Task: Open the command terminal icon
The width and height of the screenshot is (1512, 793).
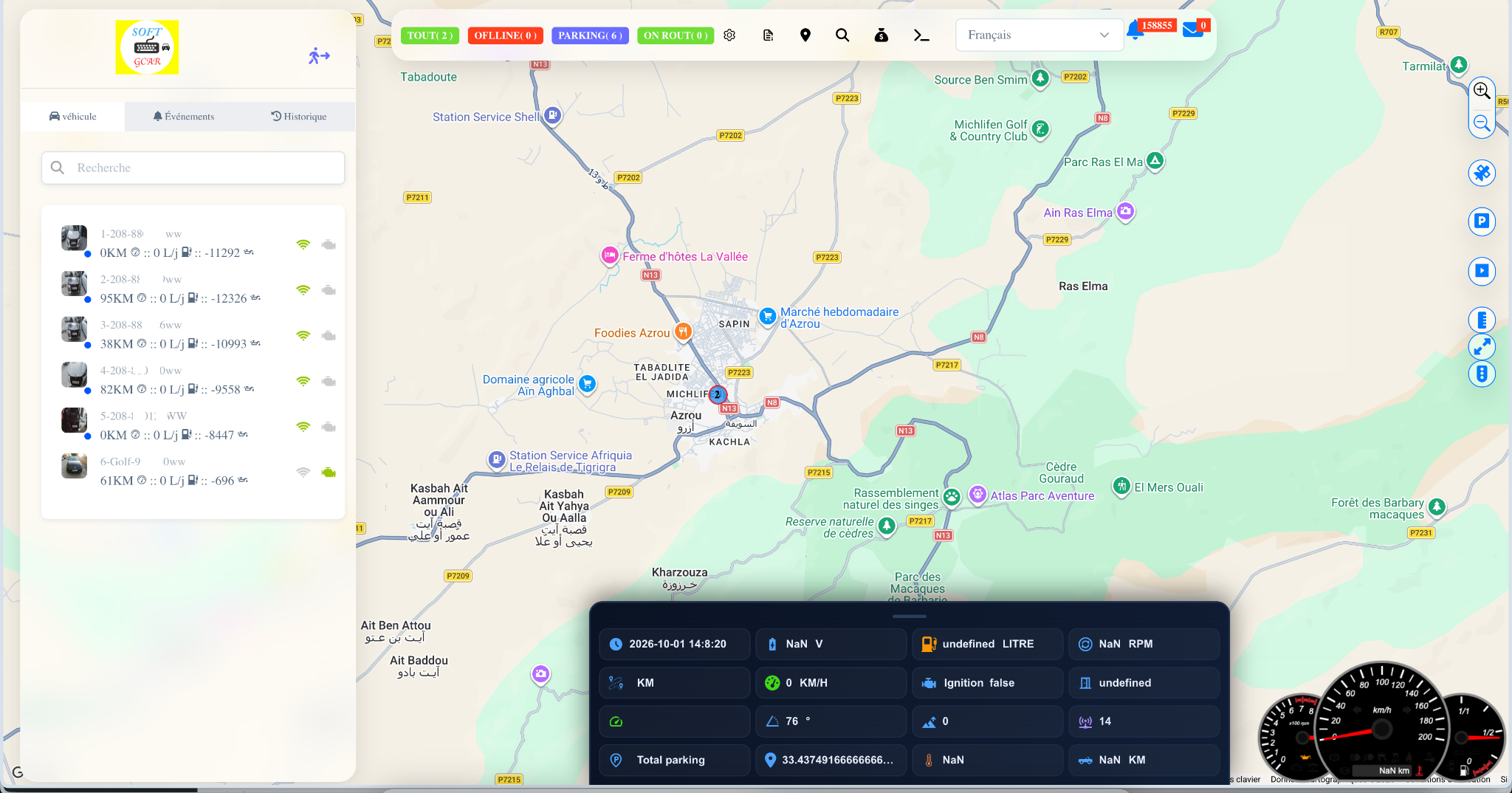Action: [921, 35]
